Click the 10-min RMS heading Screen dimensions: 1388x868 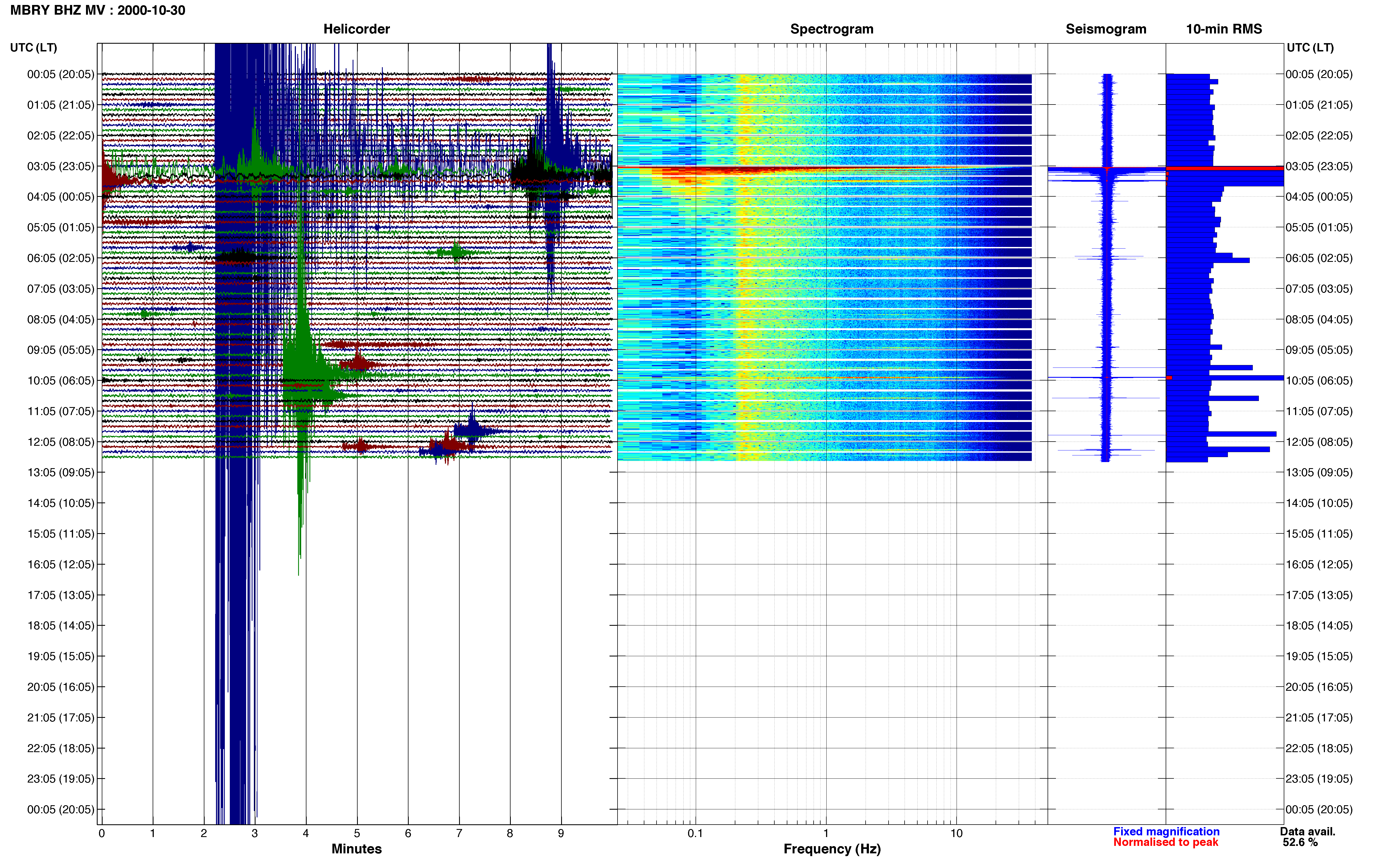pos(1224,29)
